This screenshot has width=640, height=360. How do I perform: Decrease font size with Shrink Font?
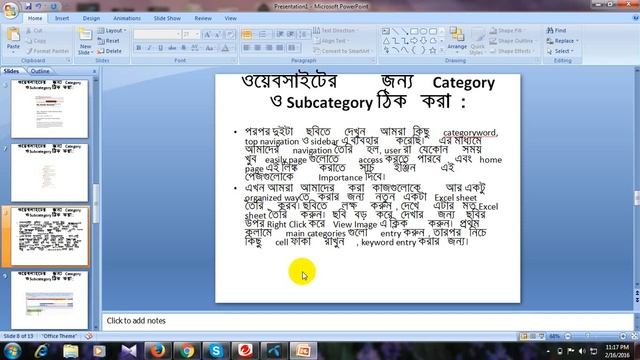click(218, 35)
